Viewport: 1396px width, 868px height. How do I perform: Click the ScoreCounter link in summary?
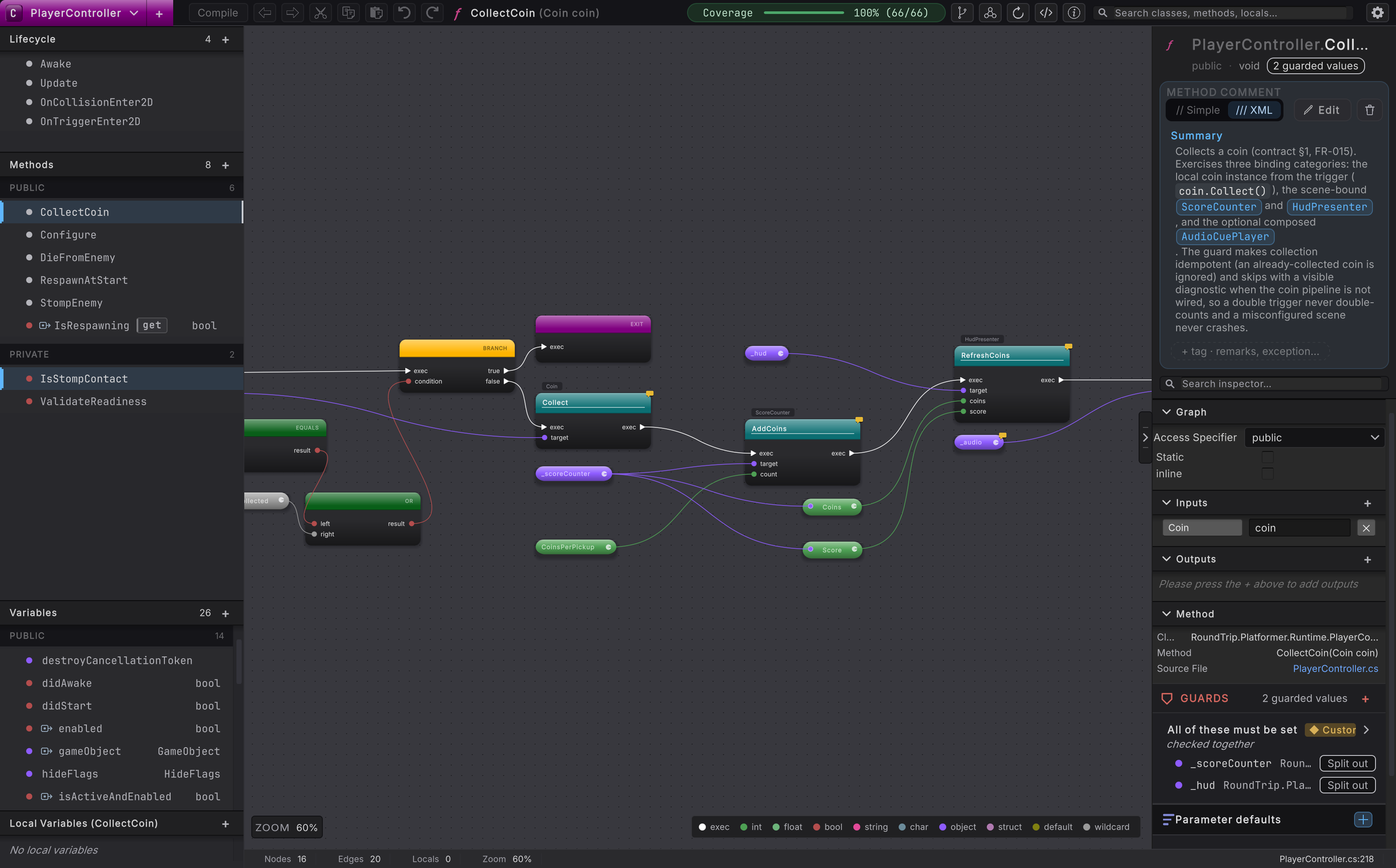click(1219, 207)
